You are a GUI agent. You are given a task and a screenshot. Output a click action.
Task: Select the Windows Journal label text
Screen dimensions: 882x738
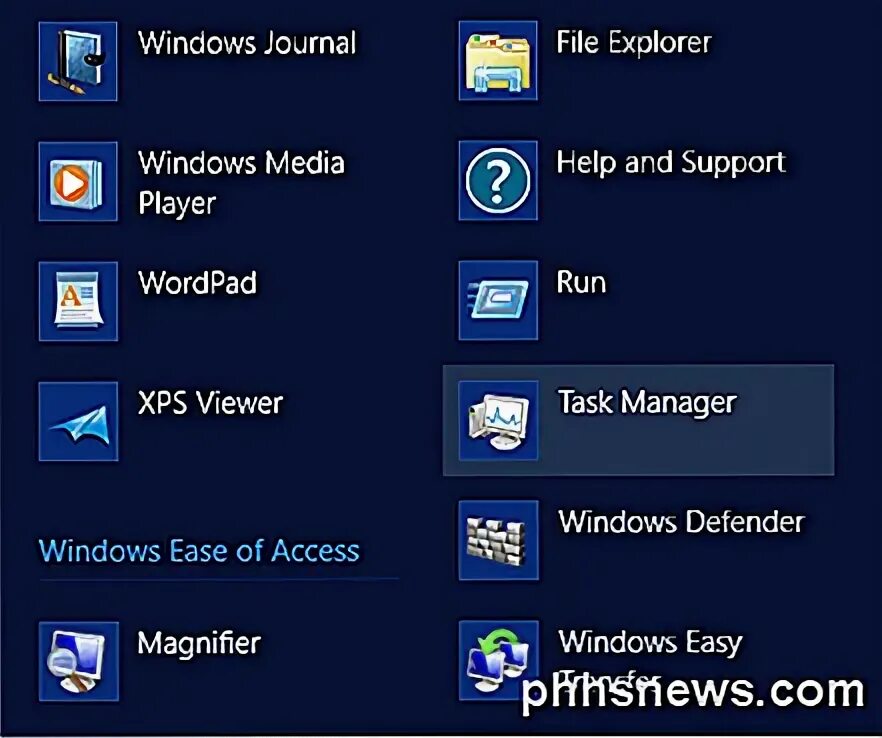pyautogui.click(x=247, y=43)
